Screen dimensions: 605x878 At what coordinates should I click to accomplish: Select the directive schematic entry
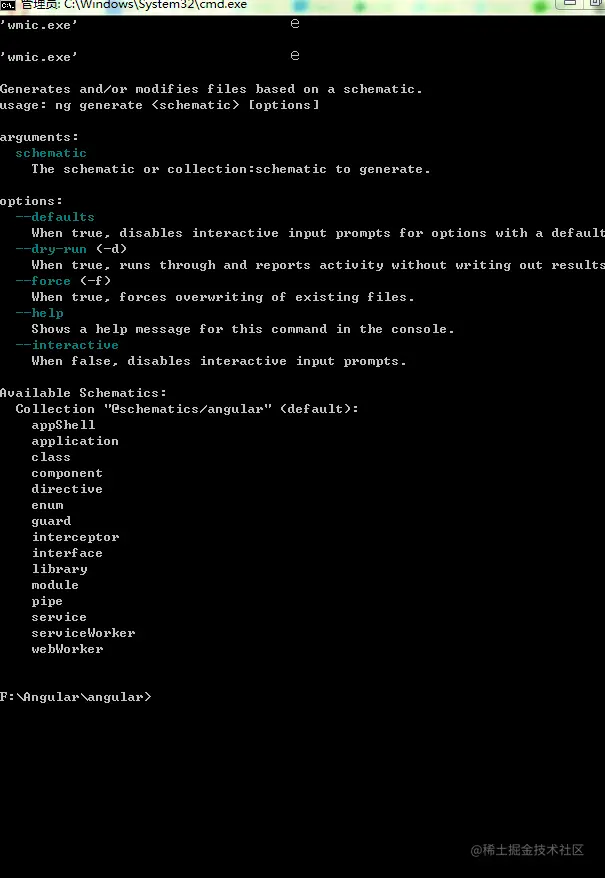point(67,489)
